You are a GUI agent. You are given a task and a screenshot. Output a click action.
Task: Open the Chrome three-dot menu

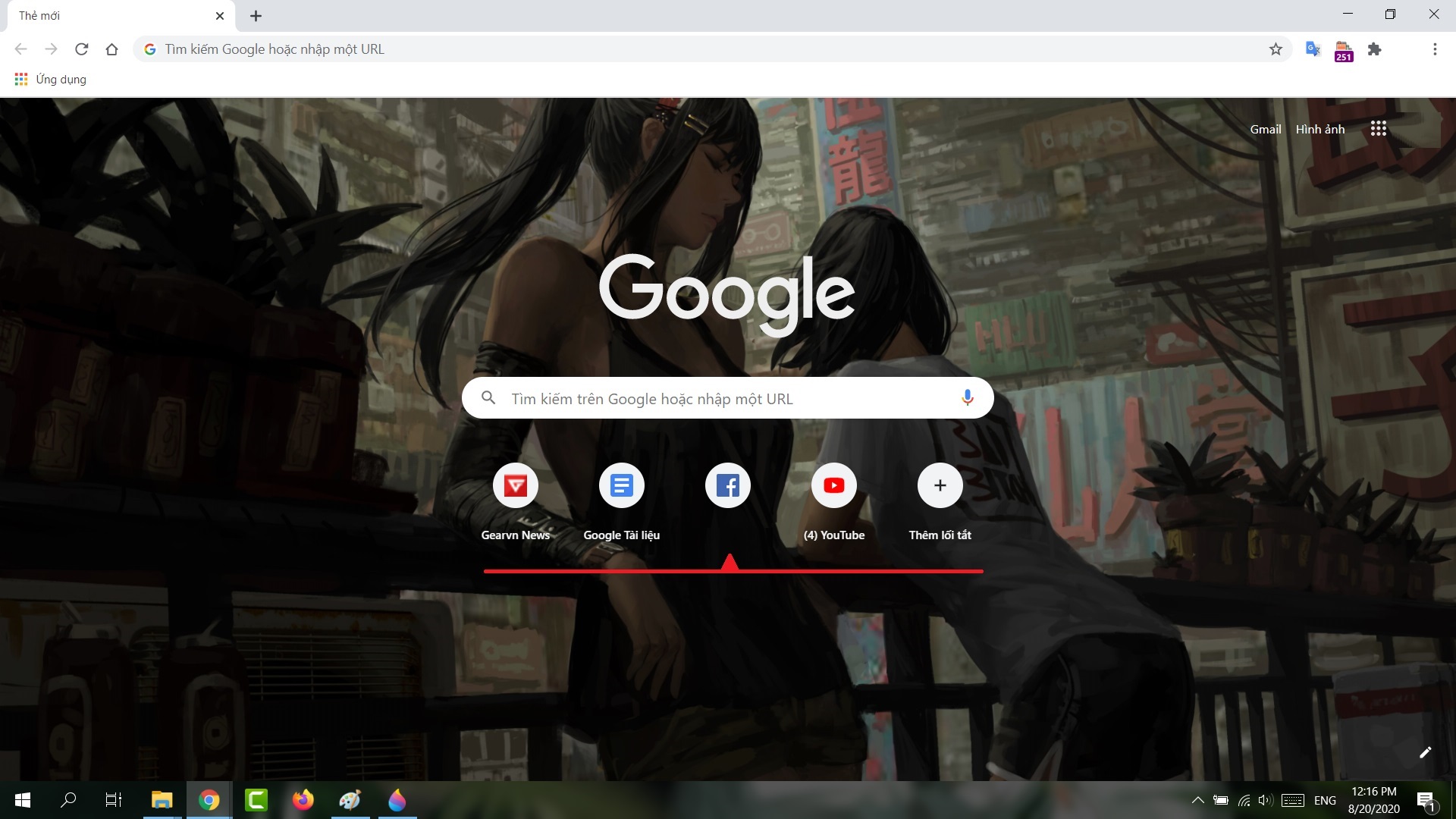(x=1434, y=49)
